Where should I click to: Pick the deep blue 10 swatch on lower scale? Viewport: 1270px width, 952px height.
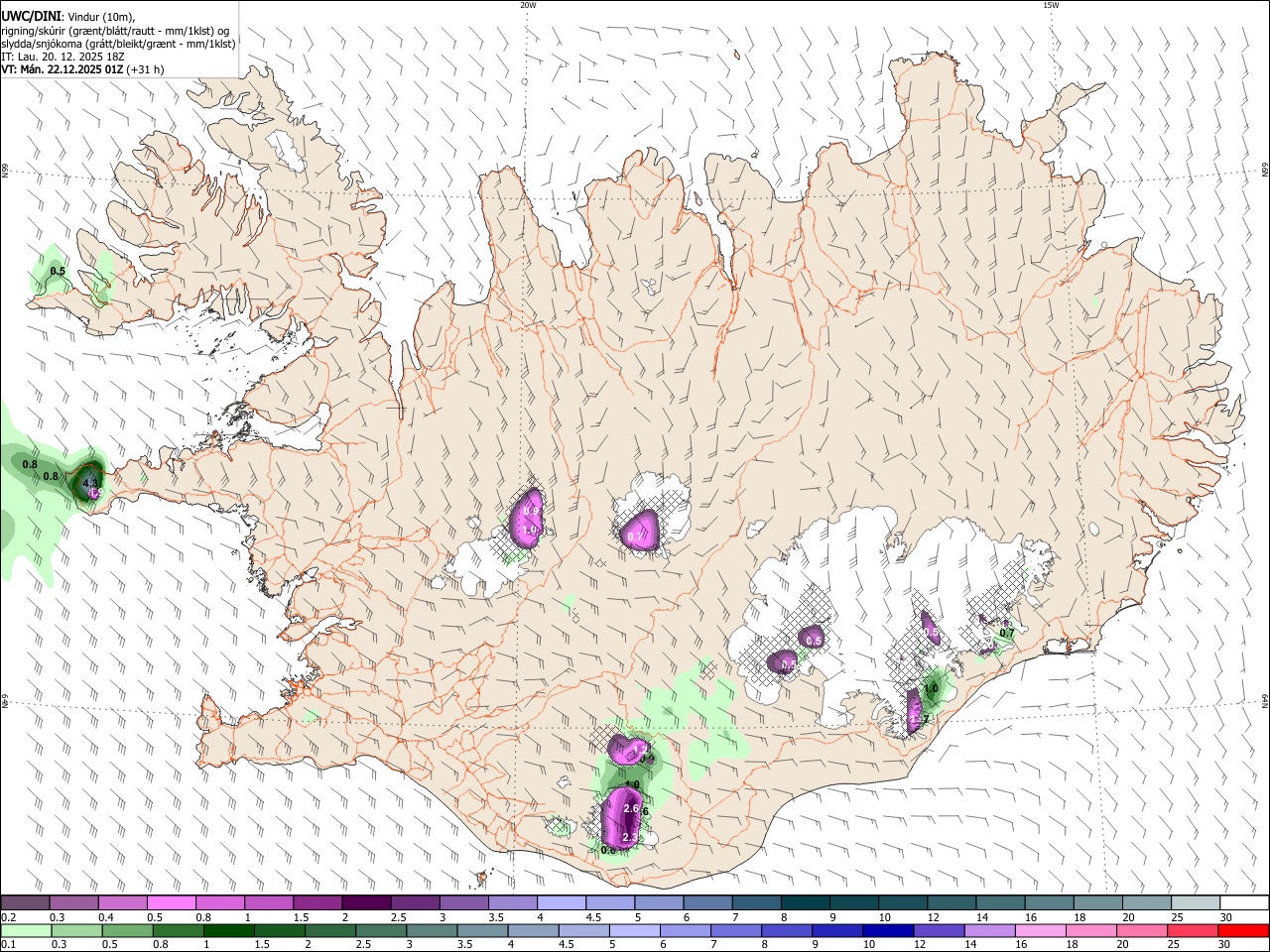pyautogui.click(x=887, y=931)
